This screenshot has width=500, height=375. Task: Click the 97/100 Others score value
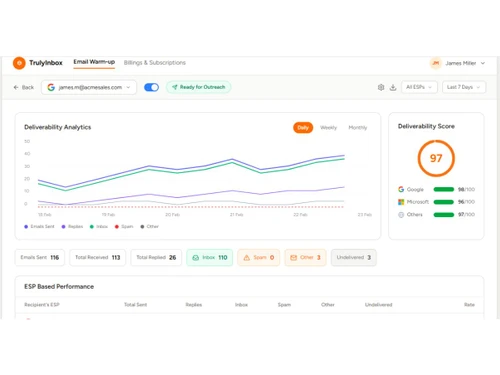(x=466, y=215)
